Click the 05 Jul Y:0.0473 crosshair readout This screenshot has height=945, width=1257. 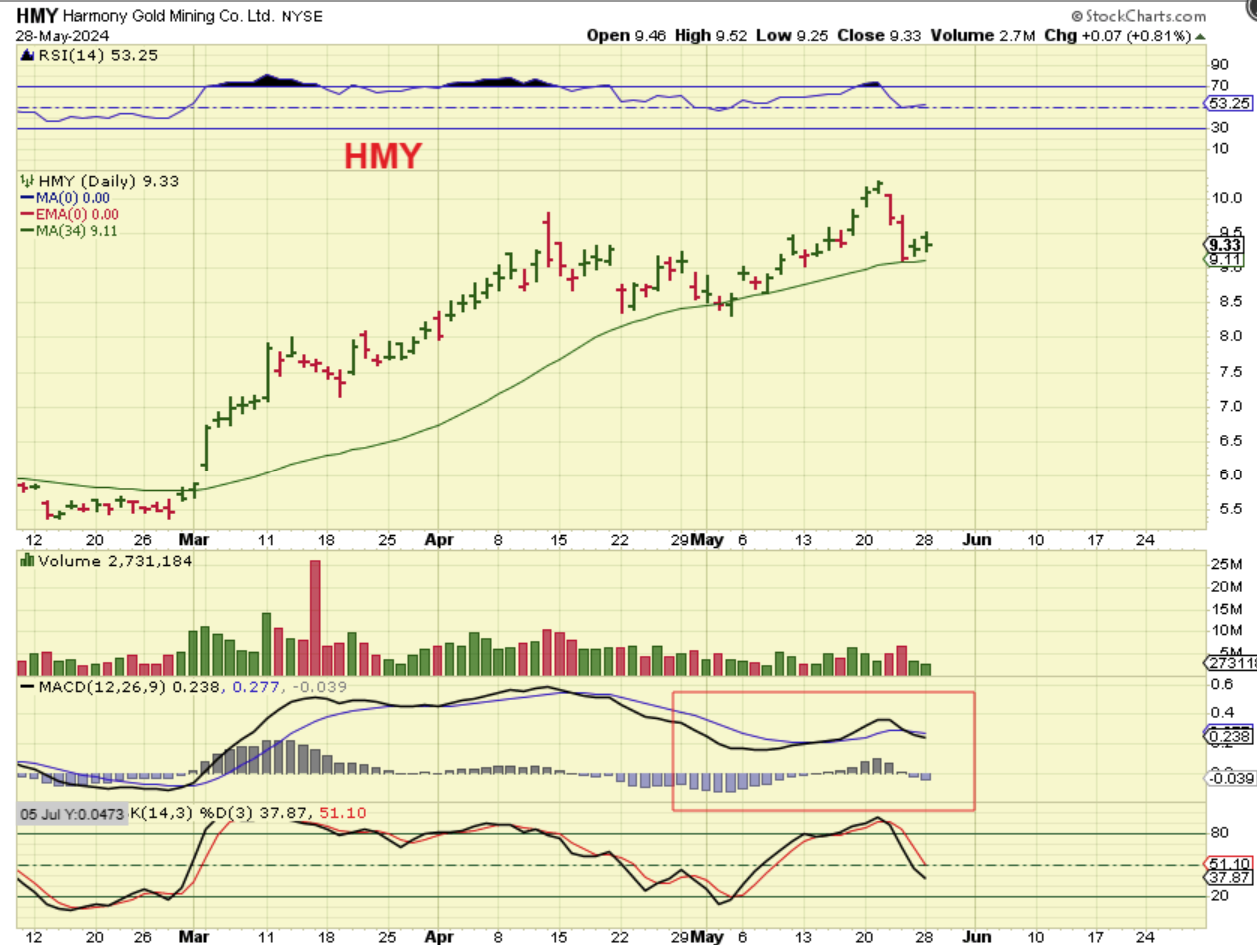[x=74, y=815]
